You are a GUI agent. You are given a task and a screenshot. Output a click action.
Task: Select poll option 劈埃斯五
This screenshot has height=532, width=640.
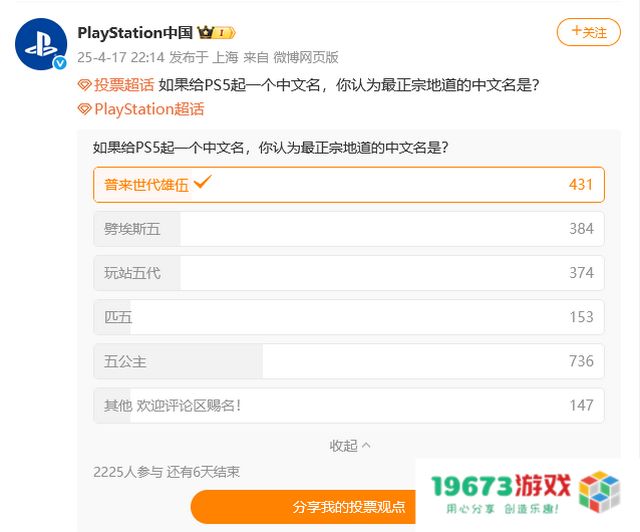point(349,229)
